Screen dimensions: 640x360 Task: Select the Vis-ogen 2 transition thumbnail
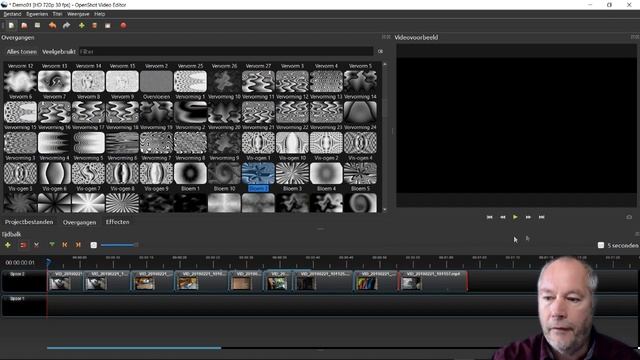(x=326, y=173)
